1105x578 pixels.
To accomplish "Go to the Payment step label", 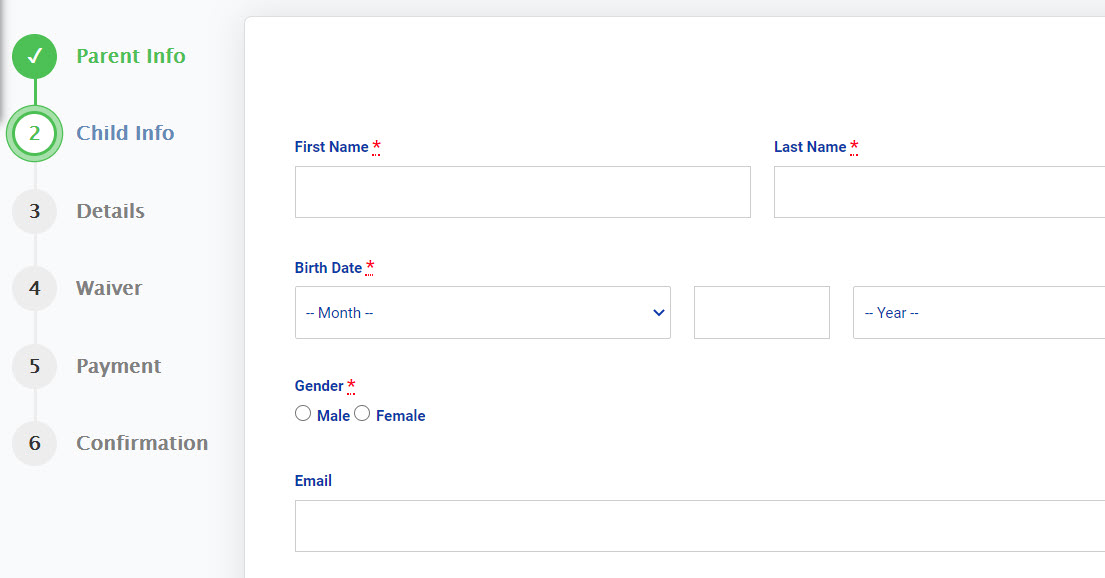I will (x=118, y=366).
